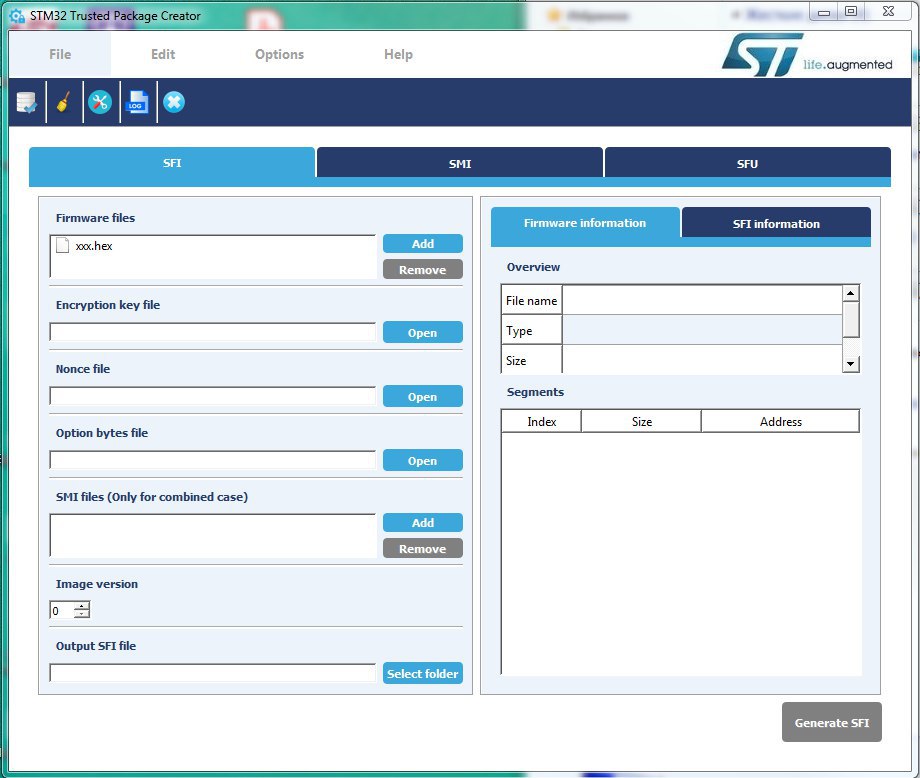Click the database check toolbar icon
Image resolution: width=920 pixels, height=778 pixels.
26,103
